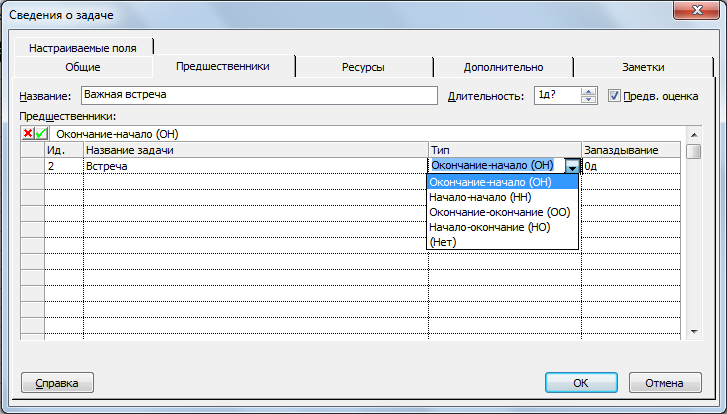Select the Запаздывание cell showing 0д
727x414 pixels.
(x=631, y=166)
